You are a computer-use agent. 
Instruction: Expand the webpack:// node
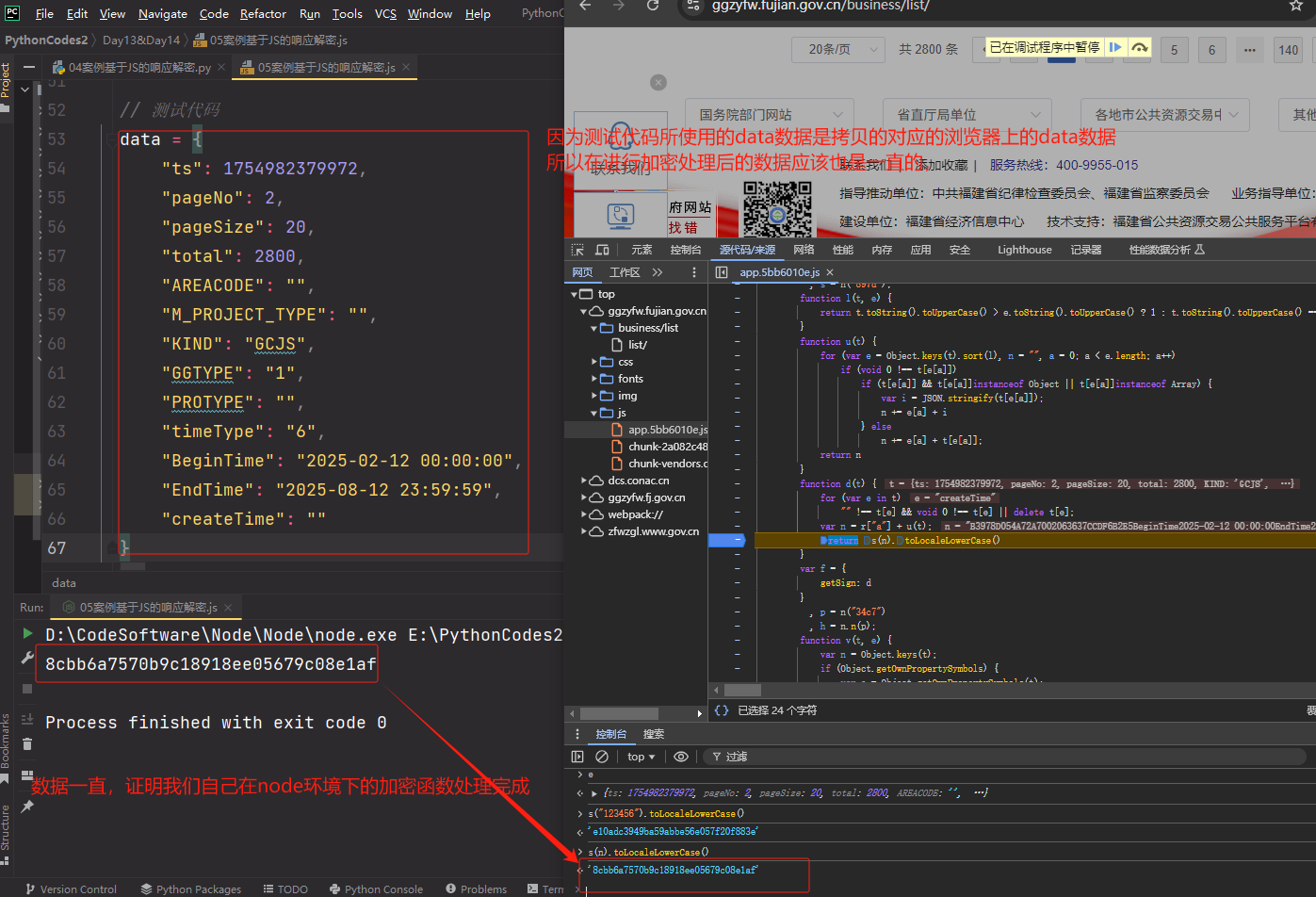(584, 514)
